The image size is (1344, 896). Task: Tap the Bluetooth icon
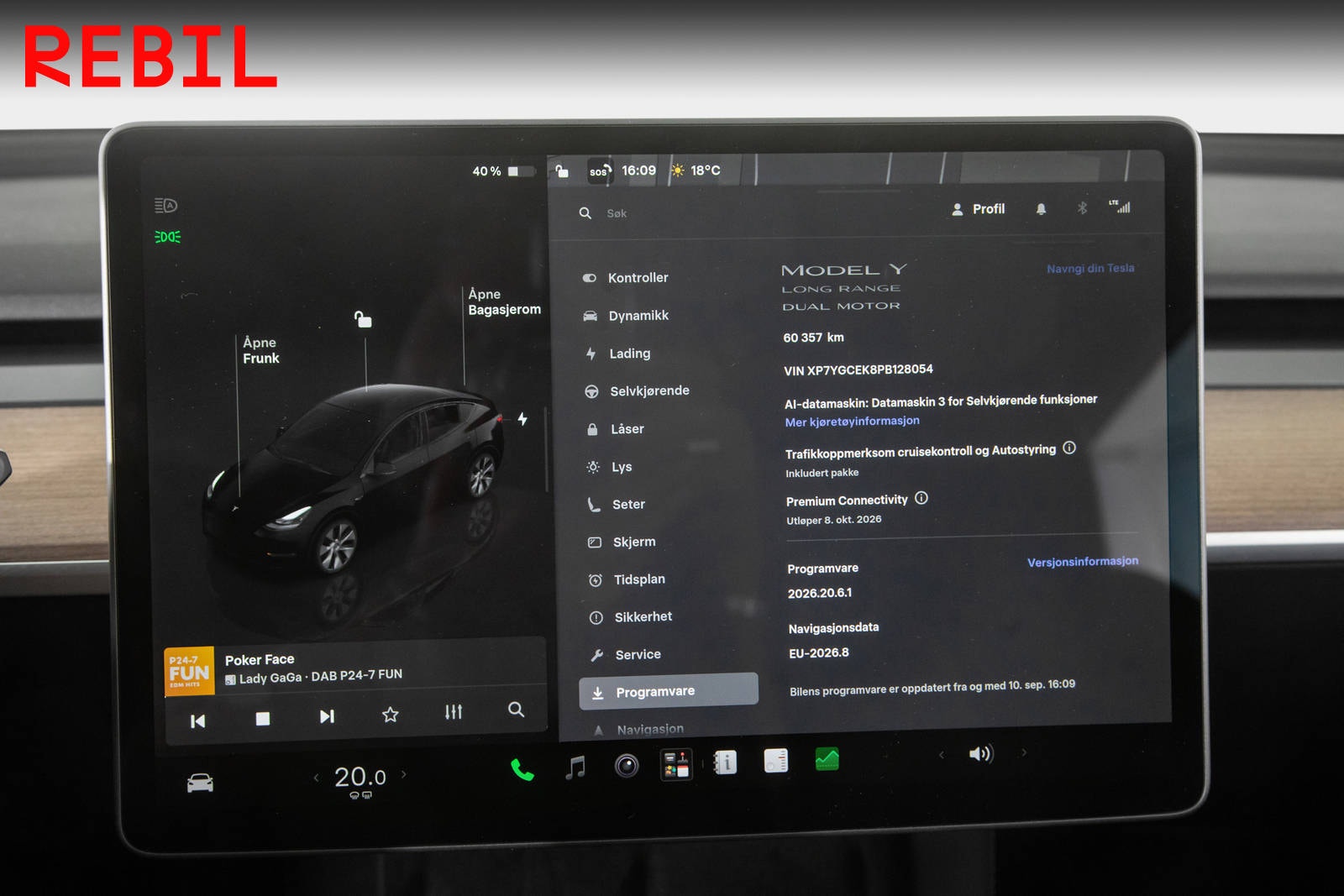(1082, 207)
